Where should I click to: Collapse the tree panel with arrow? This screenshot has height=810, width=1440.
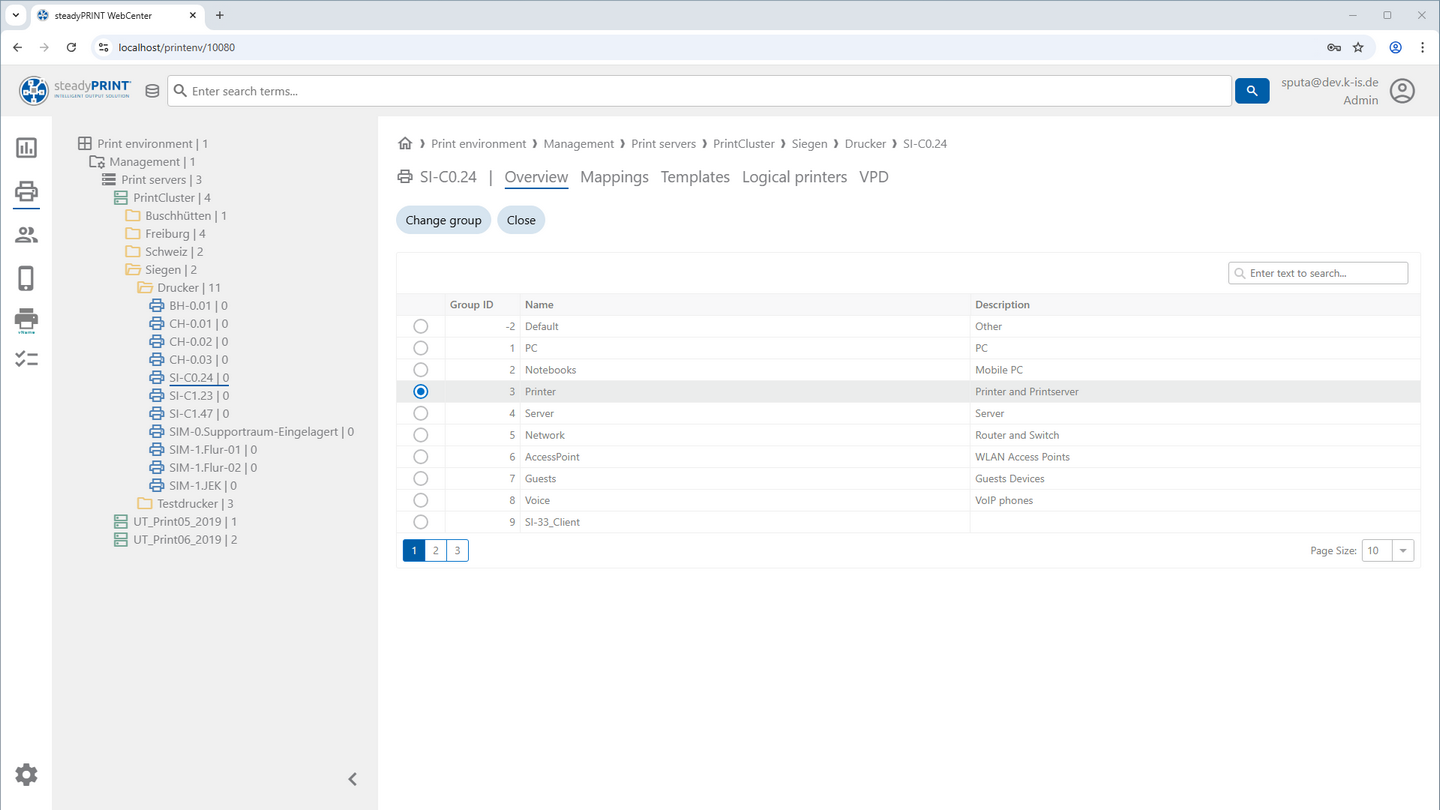point(352,779)
